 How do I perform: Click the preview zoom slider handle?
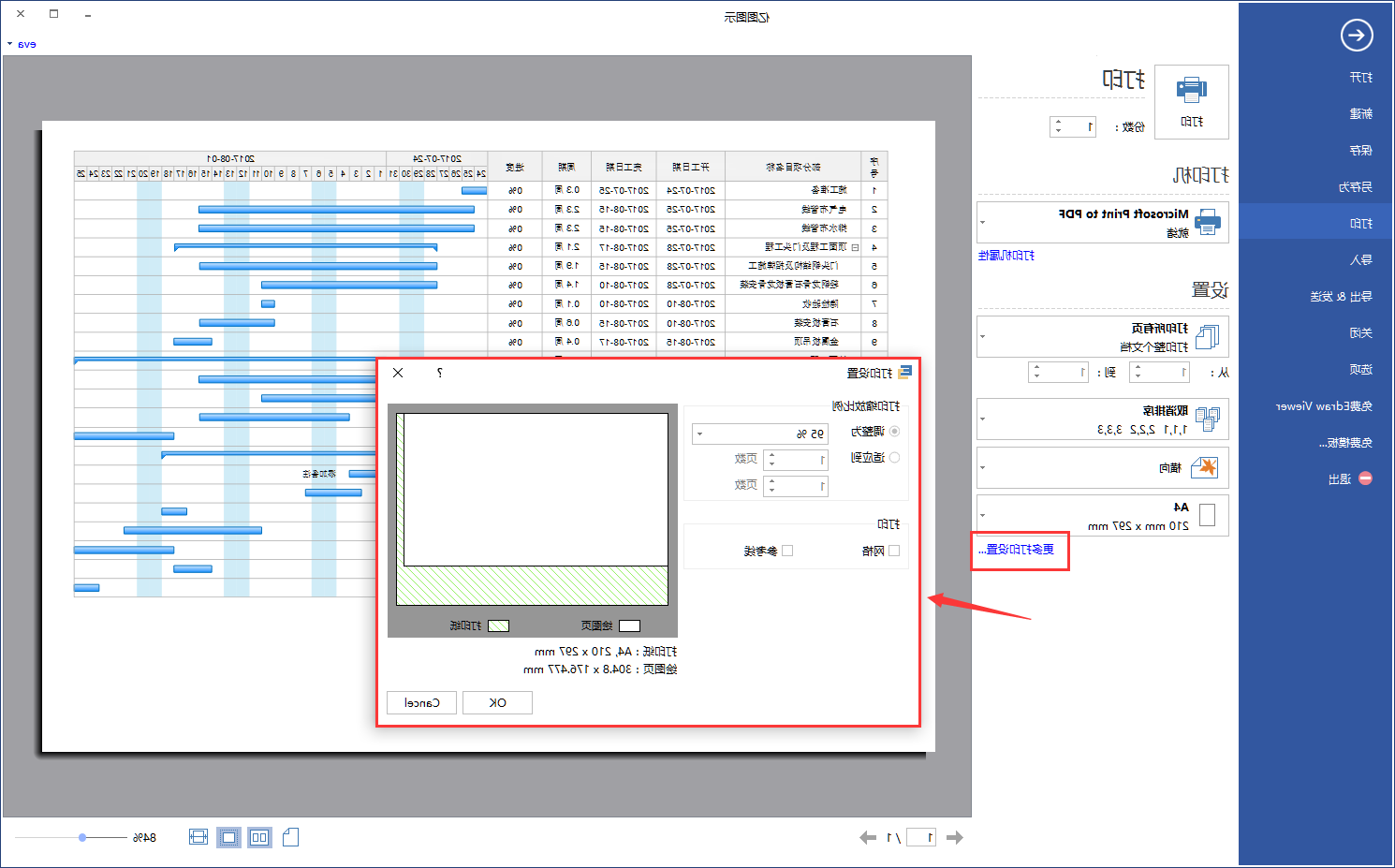(82, 837)
